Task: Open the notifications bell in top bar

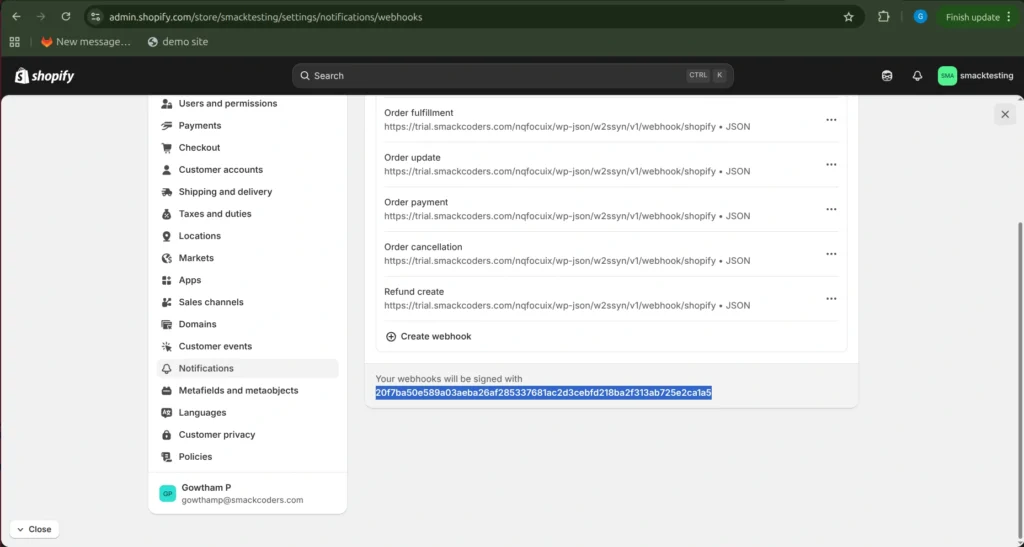Action: (917, 76)
